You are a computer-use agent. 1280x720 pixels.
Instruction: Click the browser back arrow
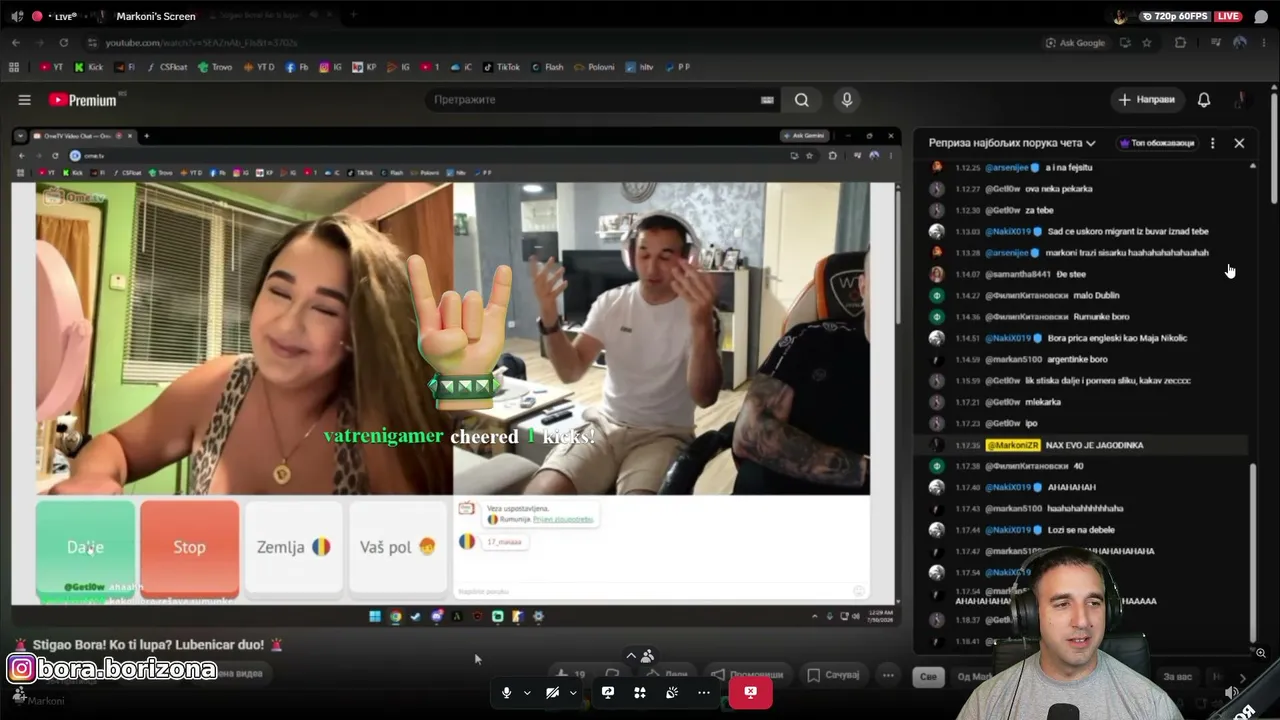point(16,43)
